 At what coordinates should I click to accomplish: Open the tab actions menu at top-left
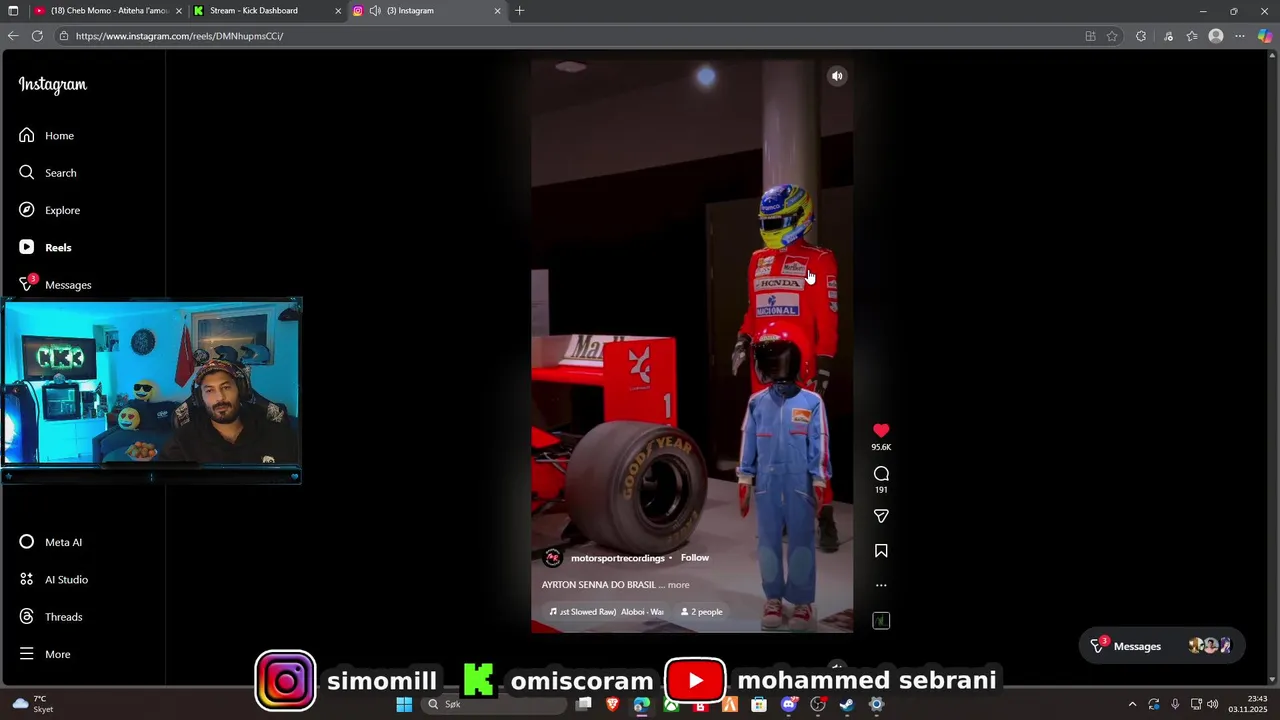pos(13,11)
